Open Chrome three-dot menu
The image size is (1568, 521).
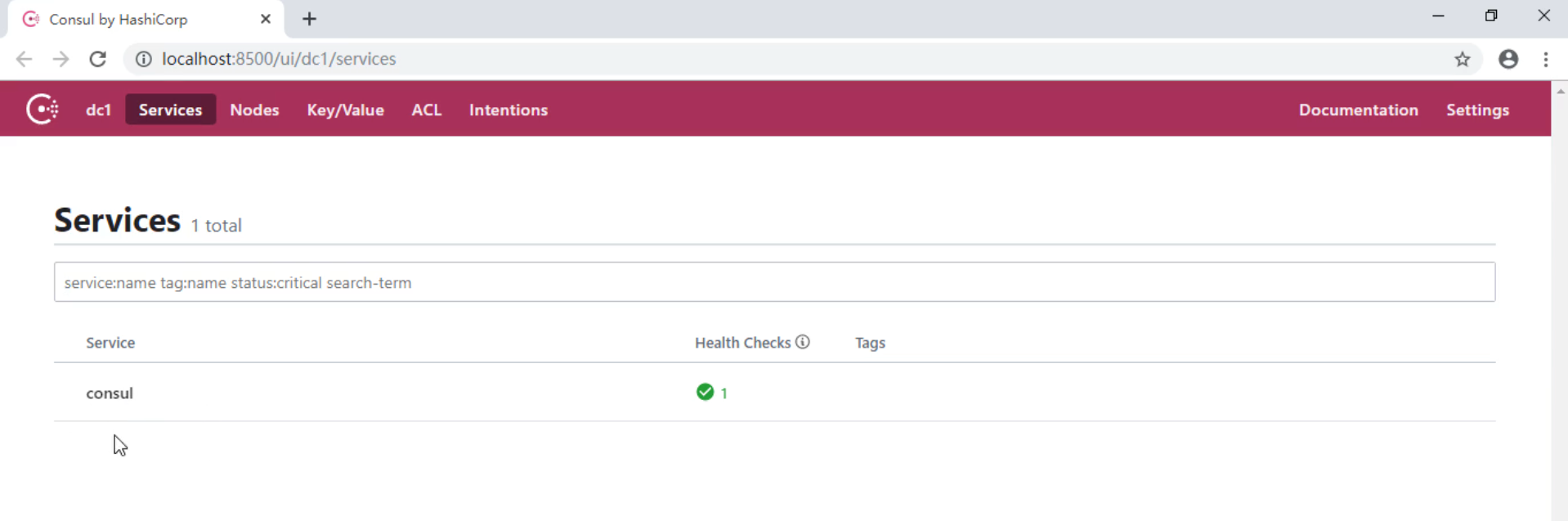[x=1545, y=59]
